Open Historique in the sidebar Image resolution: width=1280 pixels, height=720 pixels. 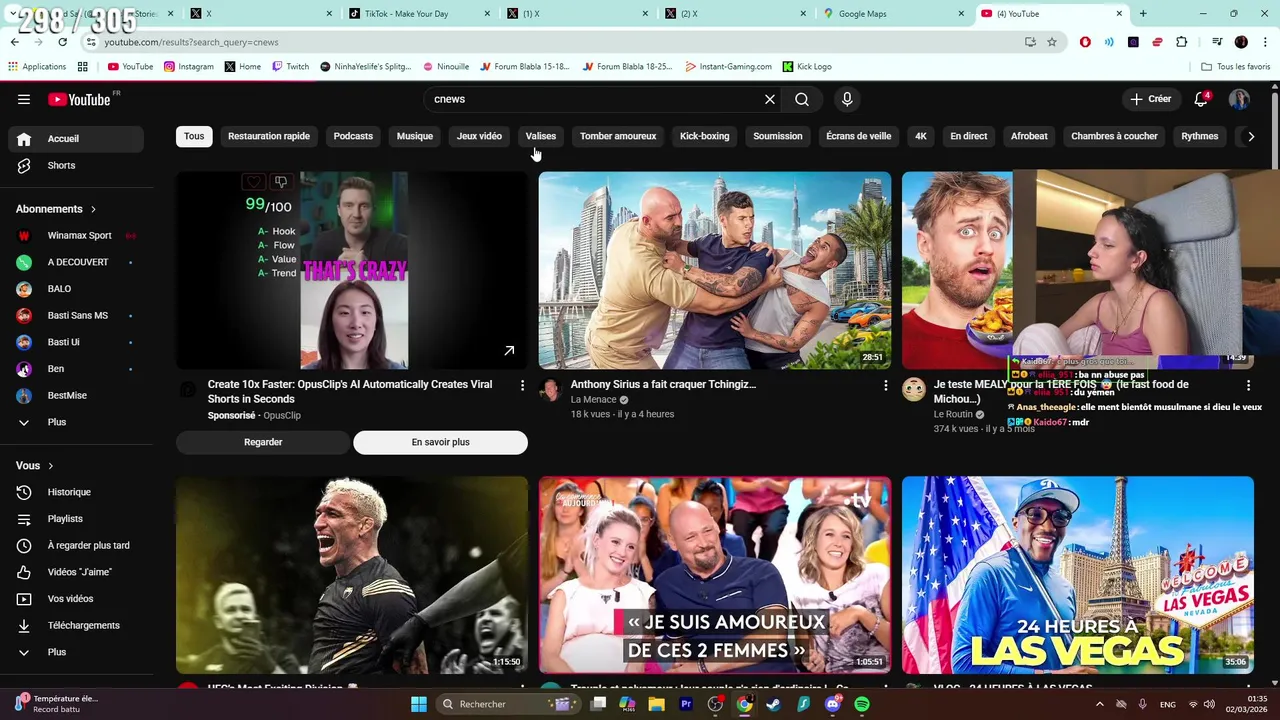click(x=76, y=492)
